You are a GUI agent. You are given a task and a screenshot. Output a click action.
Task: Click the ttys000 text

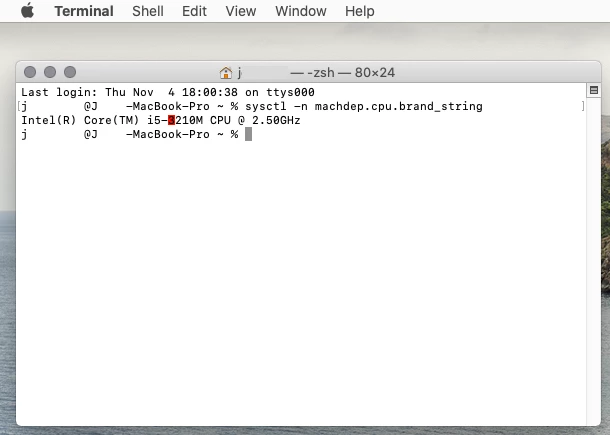[290, 92]
